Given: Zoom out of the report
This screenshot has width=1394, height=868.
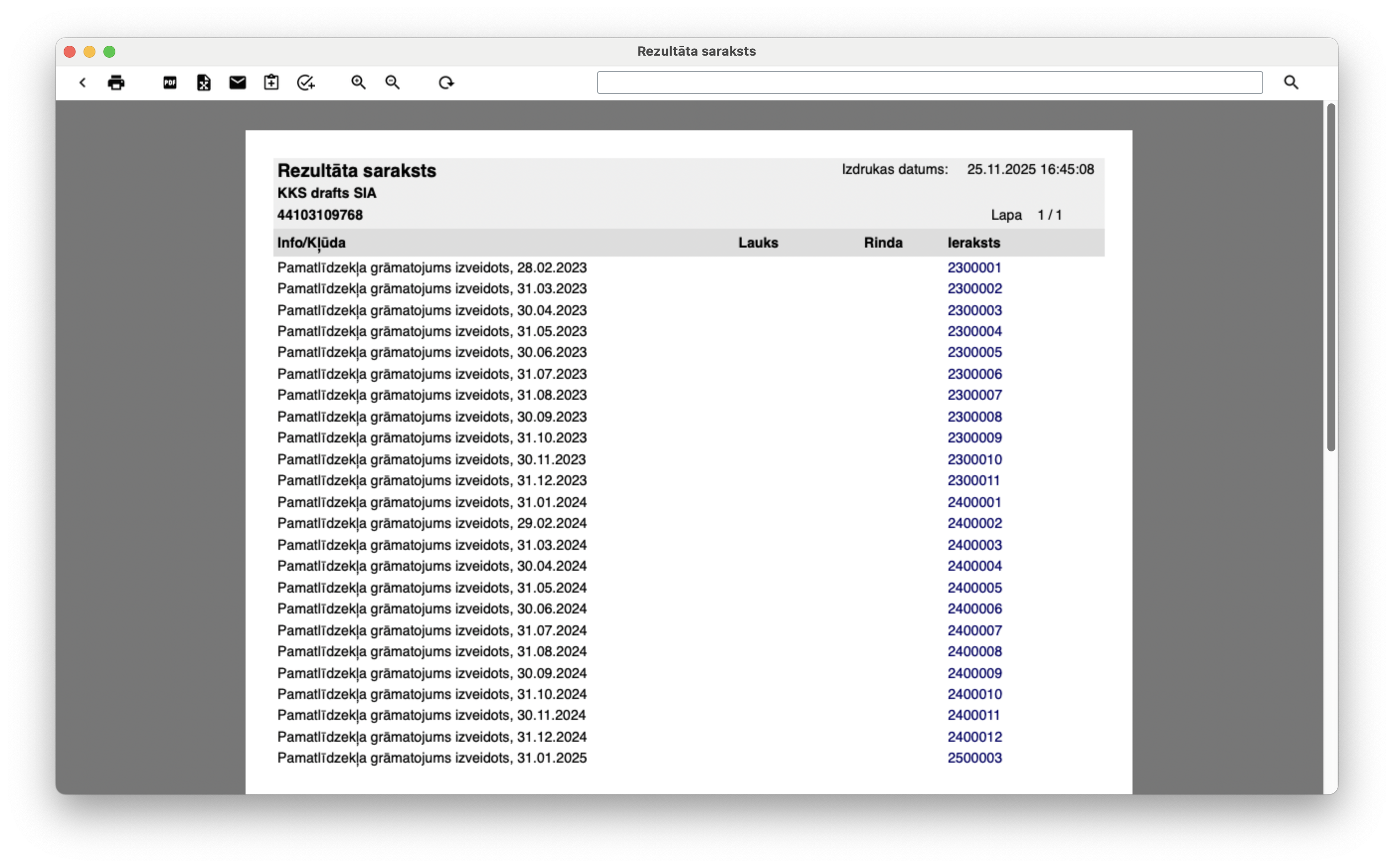Looking at the screenshot, I should pos(393,83).
